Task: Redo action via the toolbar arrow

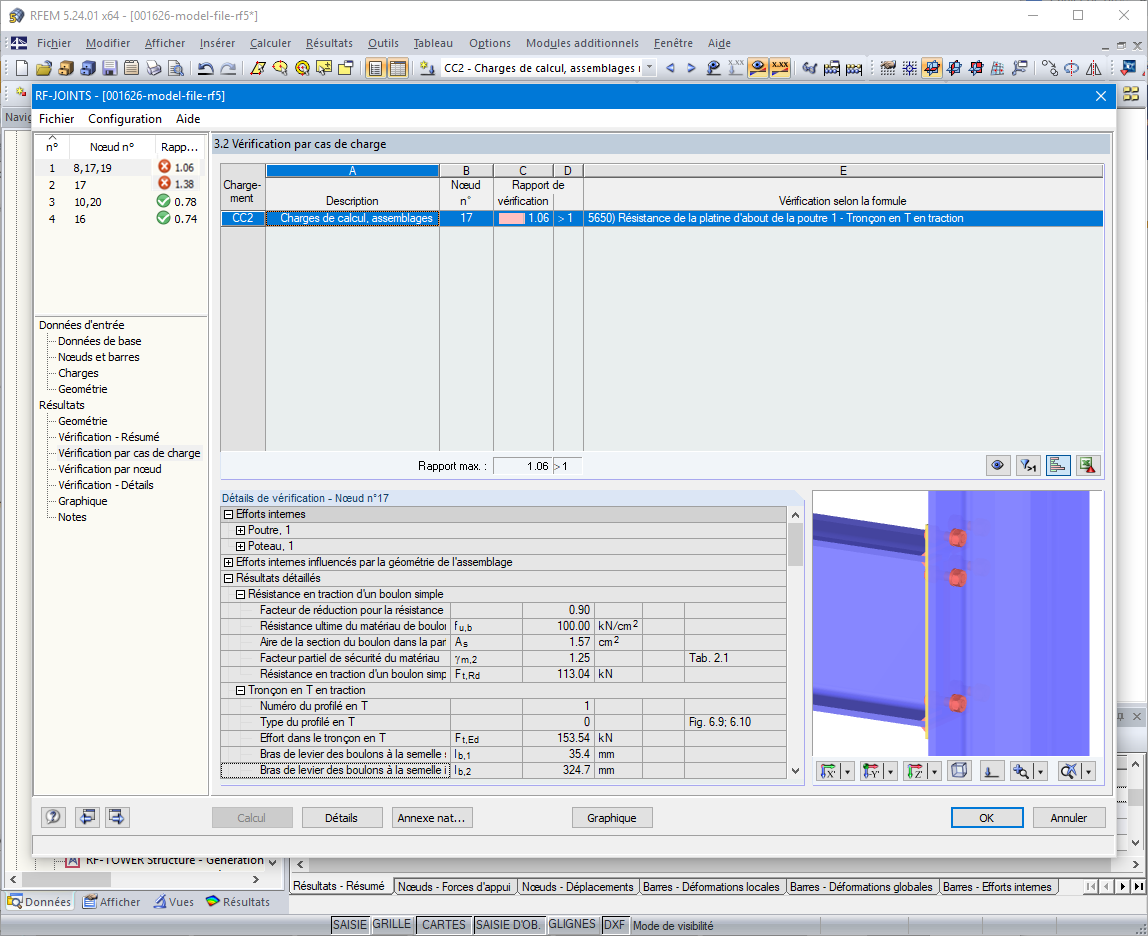Action: [x=228, y=68]
